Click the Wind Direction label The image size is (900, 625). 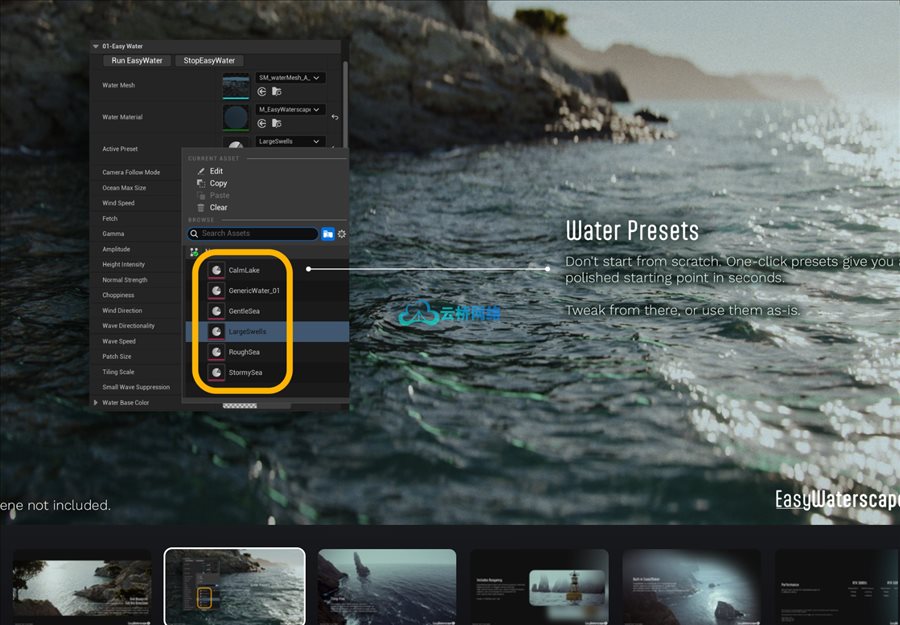122,310
